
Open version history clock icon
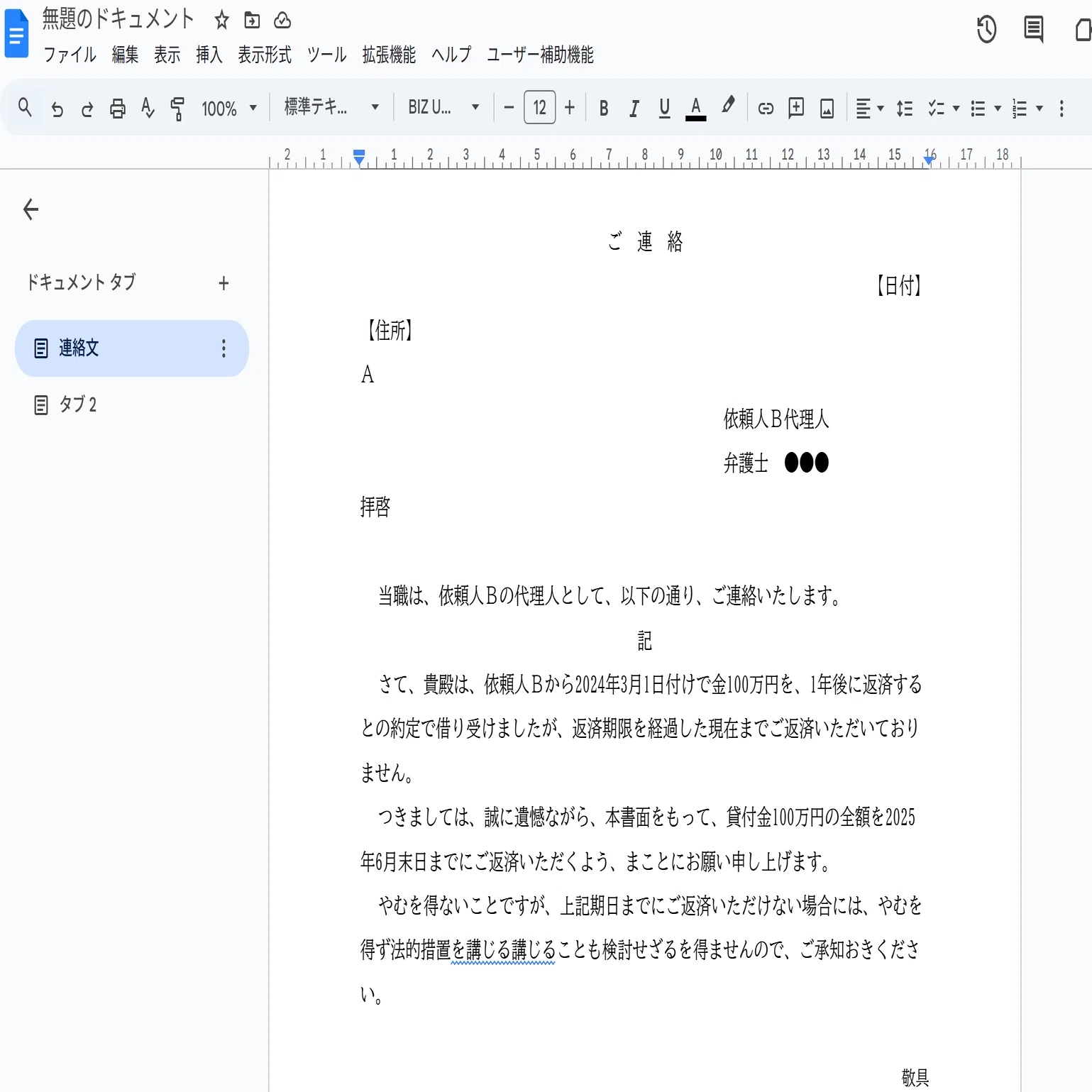tap(986, 29)
